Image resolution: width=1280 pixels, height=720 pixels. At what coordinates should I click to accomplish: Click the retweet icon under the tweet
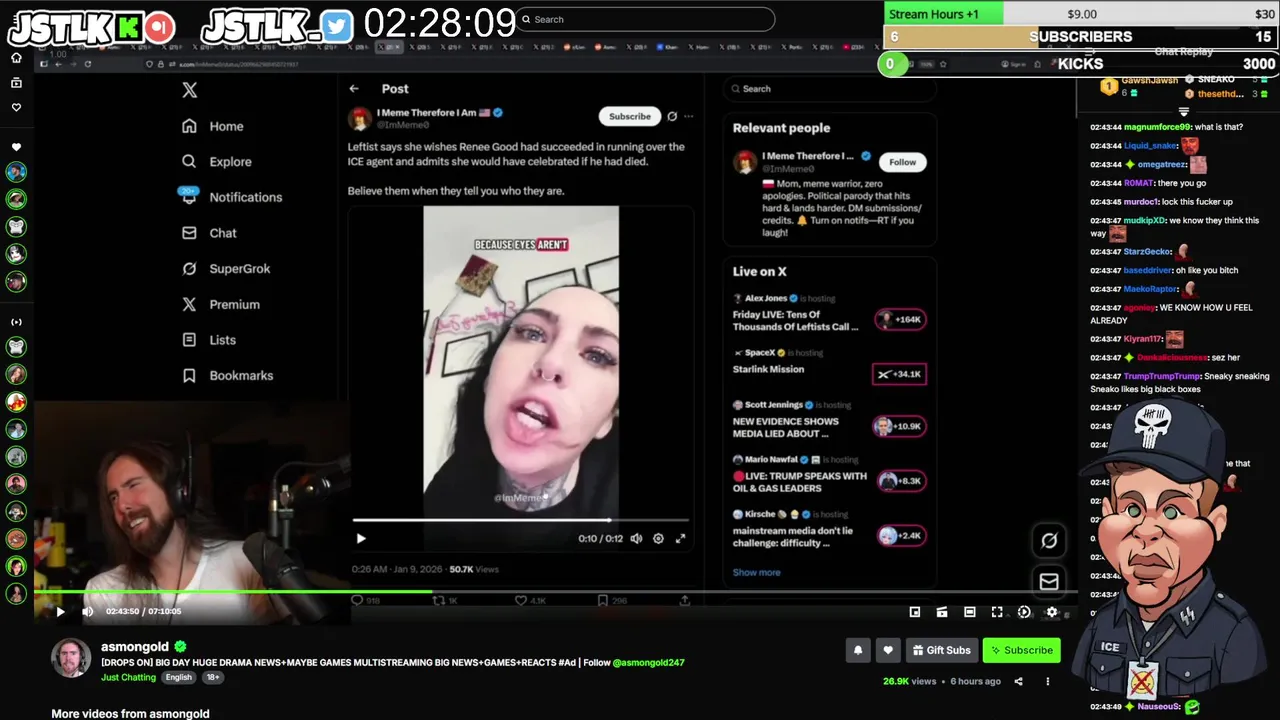coord(439,600)
